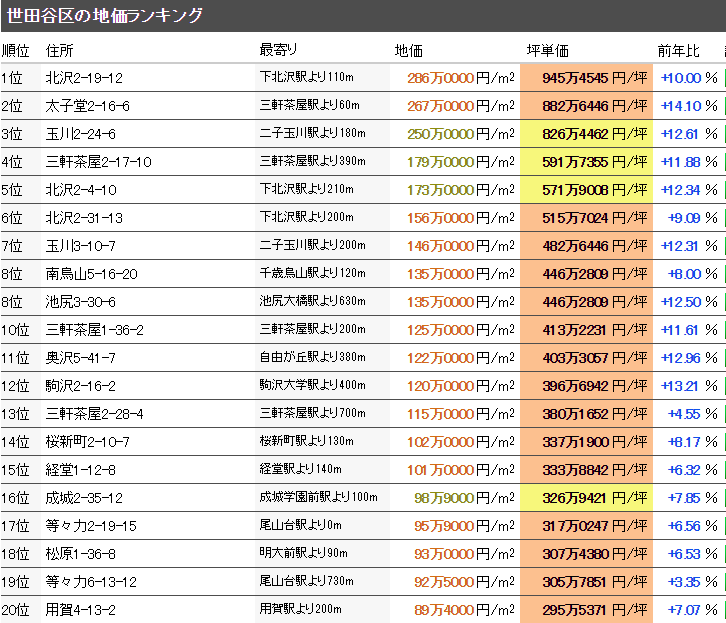Open the 三軒茶屋2-17-10 address link
The height and width of the screenshot is (623, 726).
pyautogui.click(x=98, y=162)
